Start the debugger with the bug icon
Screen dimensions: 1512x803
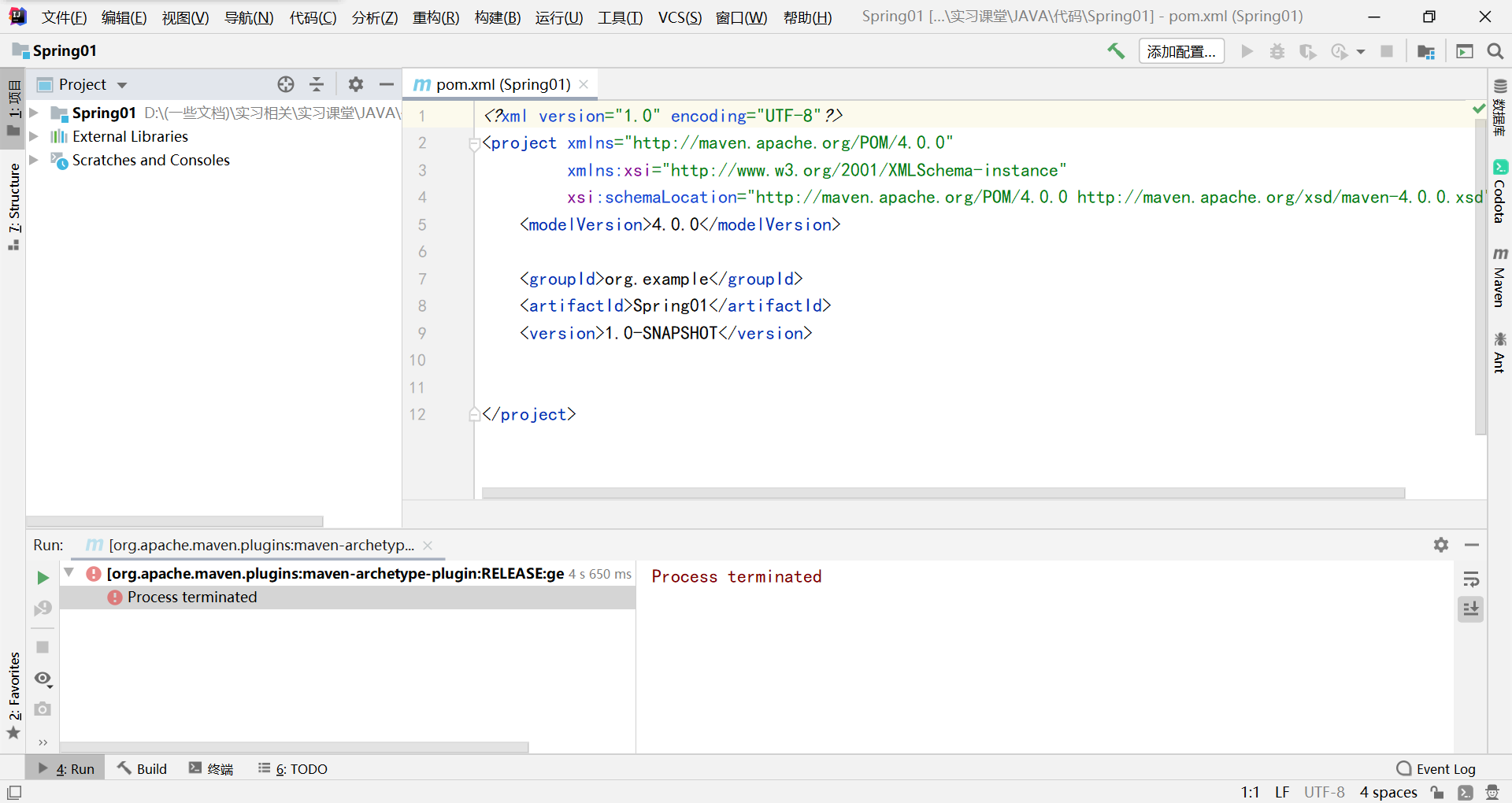coord(1277,50)
